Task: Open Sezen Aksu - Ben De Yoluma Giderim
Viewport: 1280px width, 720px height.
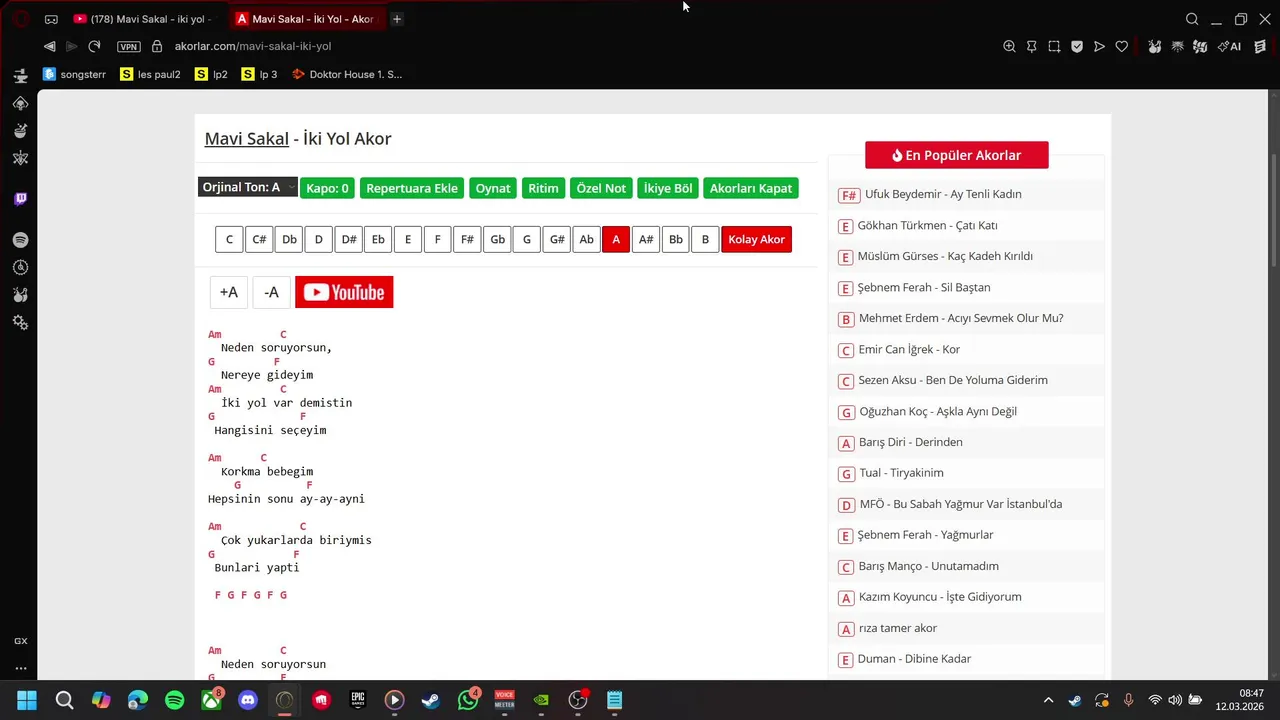Action: click(953, 380)
